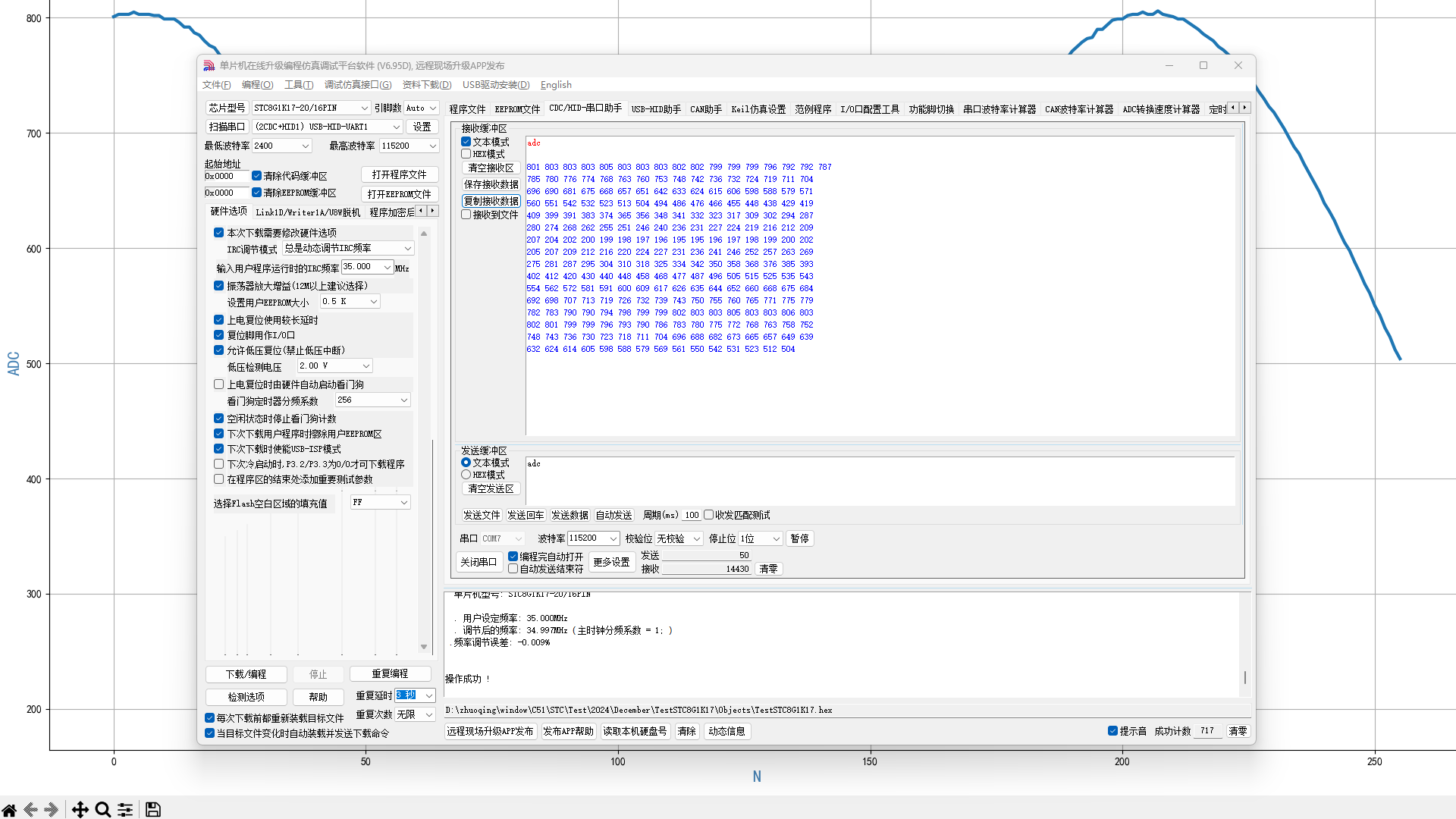1456x819 pixels.
Task: Enable the HEX模式 checkbox in receive buffer
Action: 466,154
